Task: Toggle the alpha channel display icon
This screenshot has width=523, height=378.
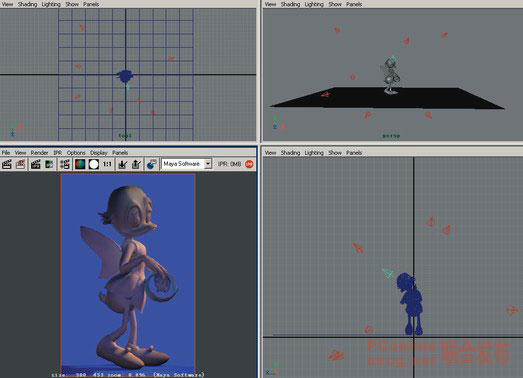Action: tap(94, 164)
